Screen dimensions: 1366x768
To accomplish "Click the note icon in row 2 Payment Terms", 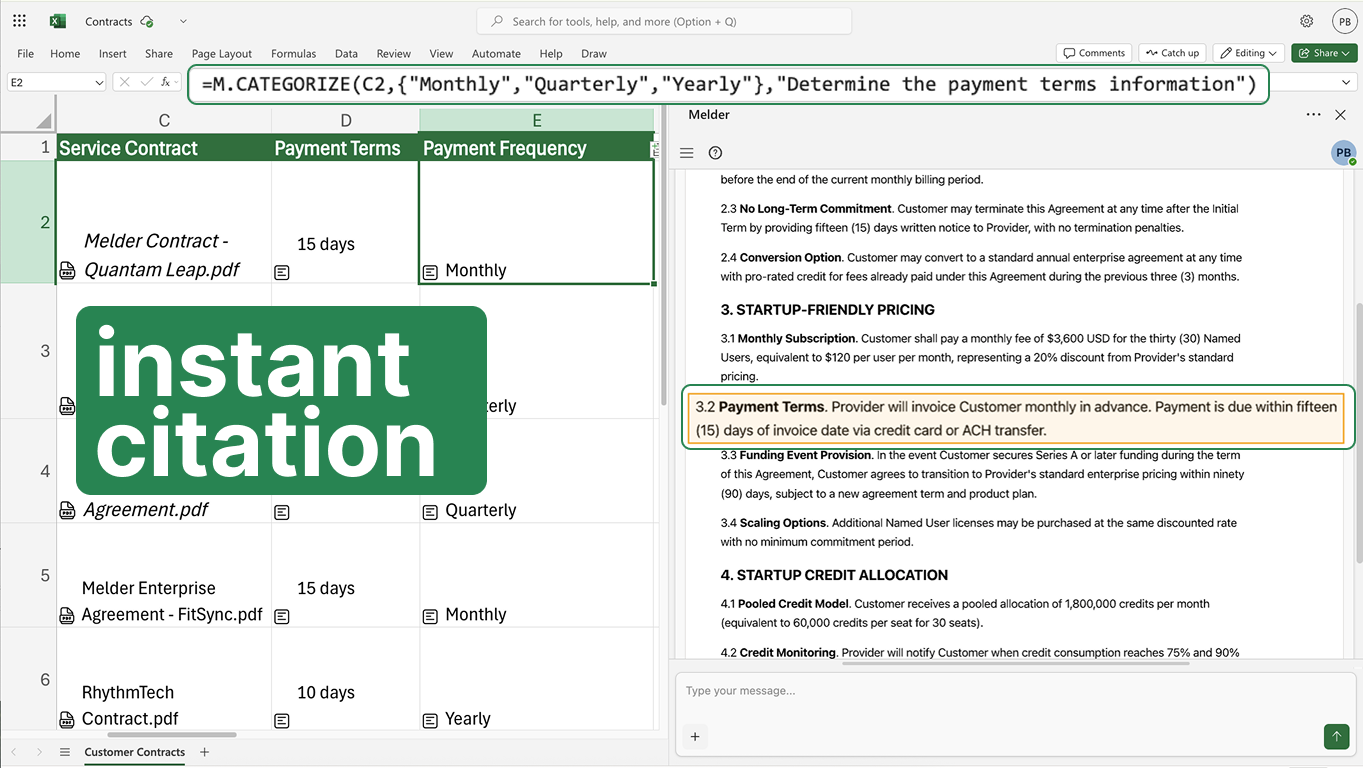I will point(282,272).
